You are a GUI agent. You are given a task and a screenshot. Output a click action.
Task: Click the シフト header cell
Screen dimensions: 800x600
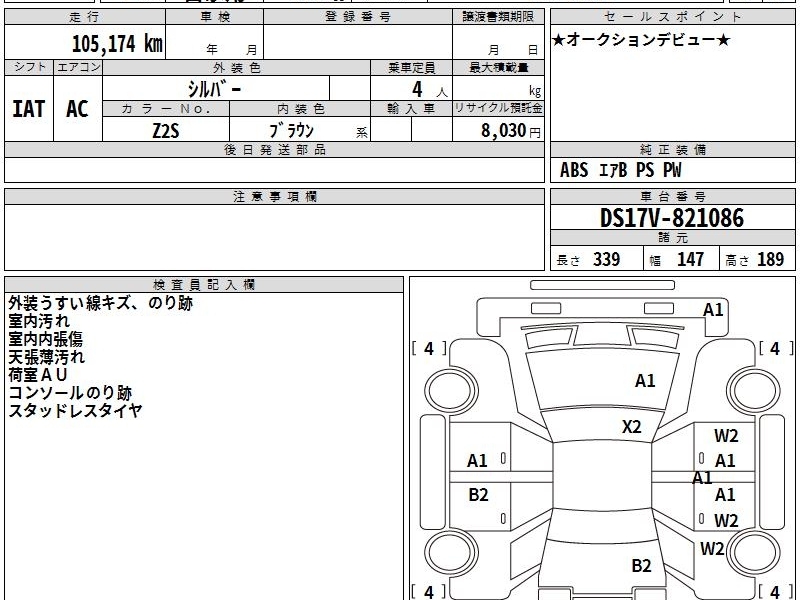click(29, 67)
